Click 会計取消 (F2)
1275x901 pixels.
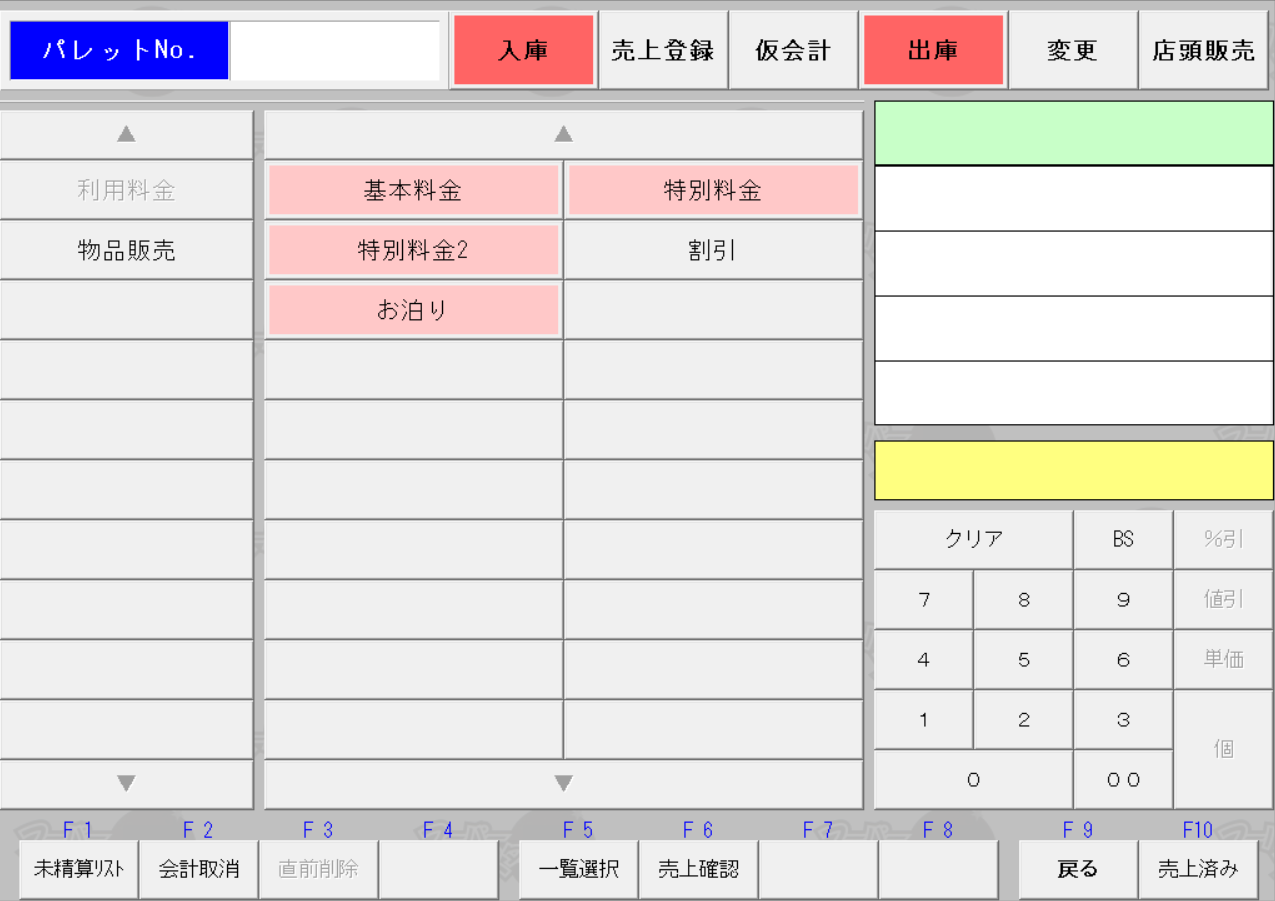[199, 869]
